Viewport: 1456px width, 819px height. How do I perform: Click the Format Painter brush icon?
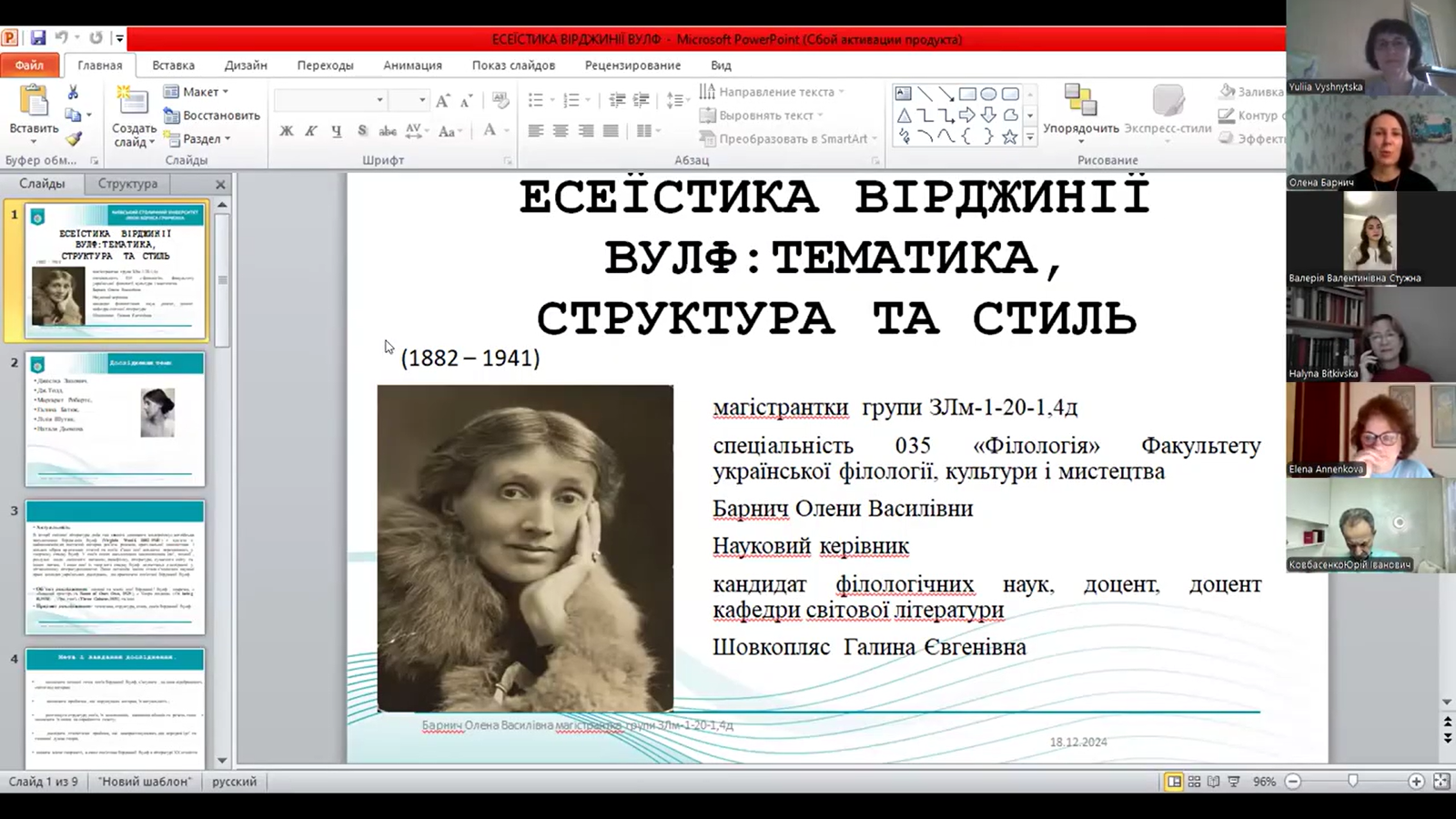click(74, 139)
